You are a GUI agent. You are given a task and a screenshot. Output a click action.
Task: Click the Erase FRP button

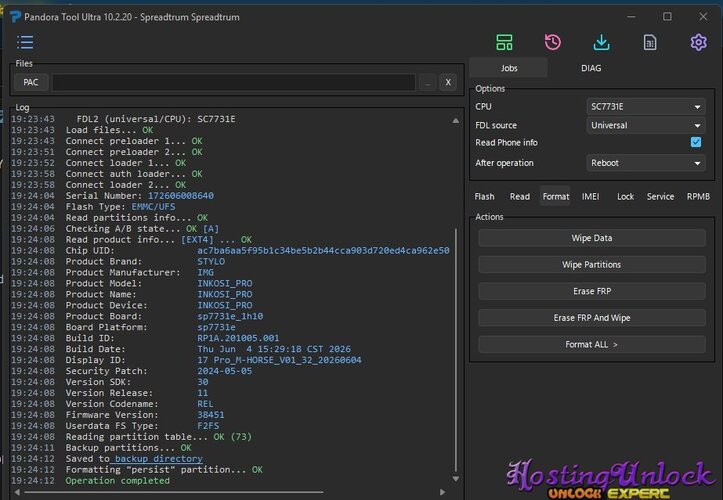(592, 292)
